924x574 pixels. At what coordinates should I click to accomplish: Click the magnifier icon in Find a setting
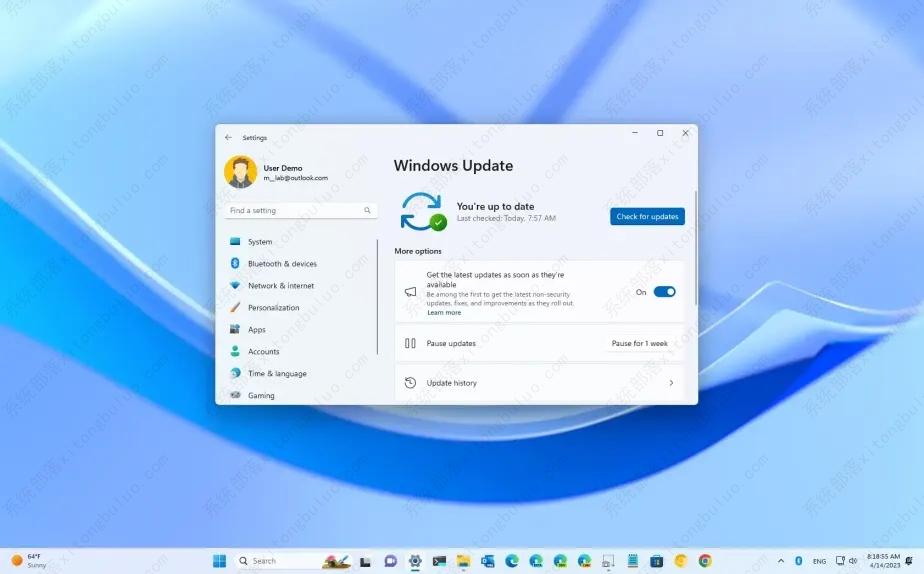click(x=367, y=210)
